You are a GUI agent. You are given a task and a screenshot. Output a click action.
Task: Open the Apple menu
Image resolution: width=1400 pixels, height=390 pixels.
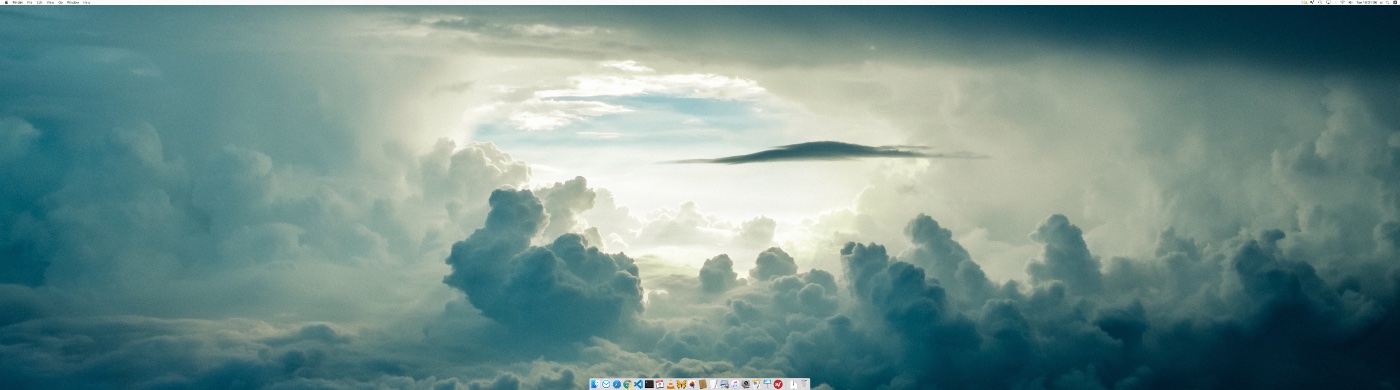pyautogui.click(x=6, y=3)
